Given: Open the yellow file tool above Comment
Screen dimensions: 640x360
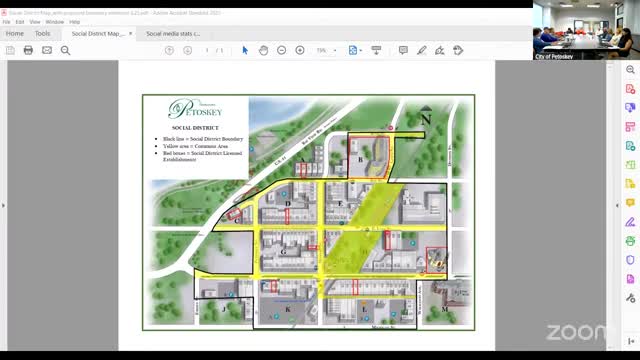Looking at the screenshot, I should click(x=630, y=184).
